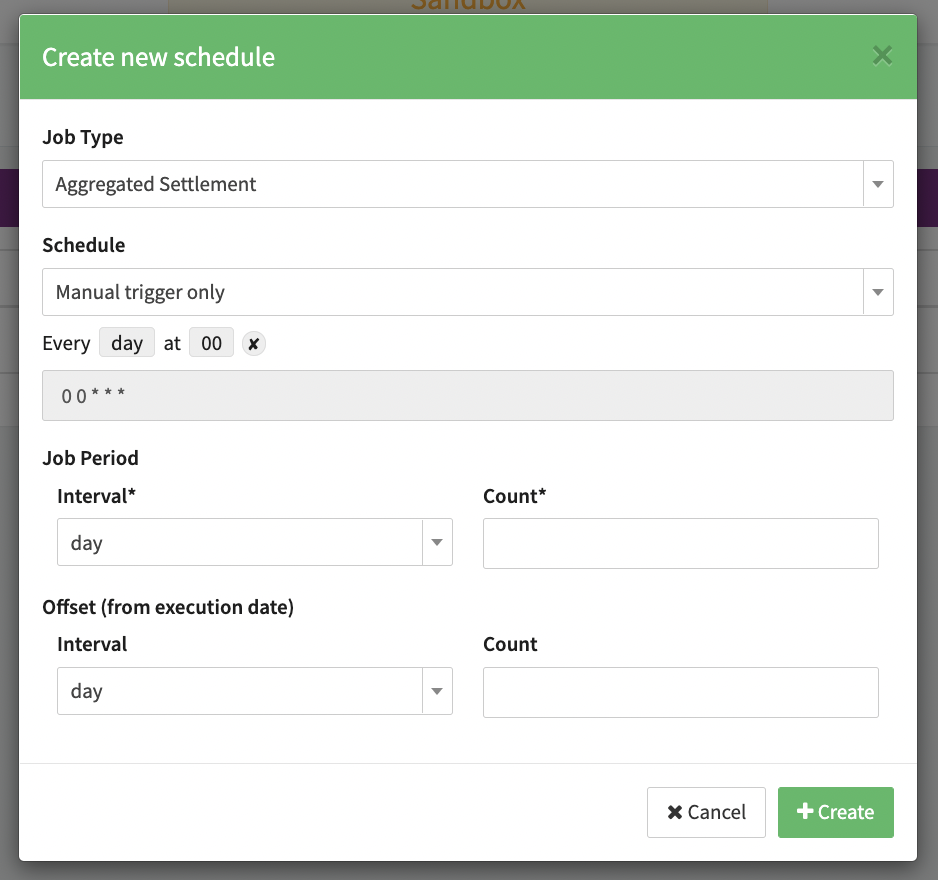This screenshot has width=938, height=880.
Task: Click the Job Type dropdown arrow
Action: (x=878, y=184)
